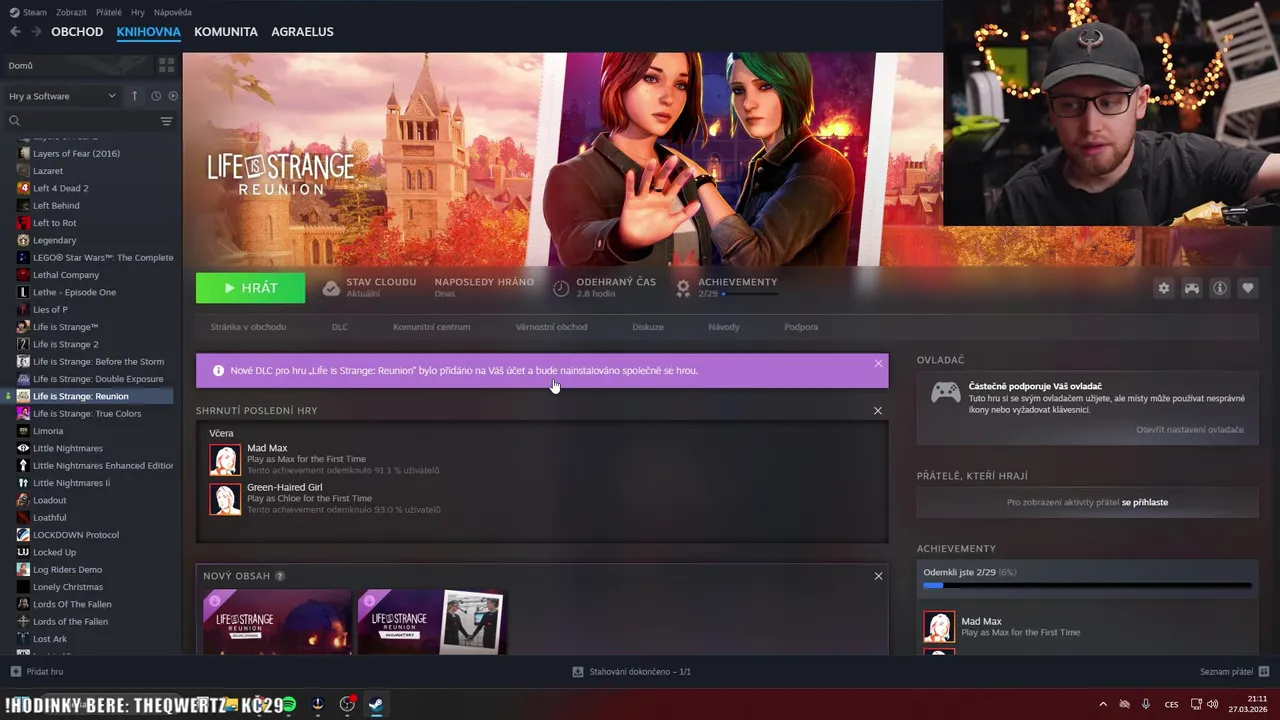This screenshot has width=1280, height=720.
Task: Select LOCKDOWN Protocol in library
Action: click(76, 534)
